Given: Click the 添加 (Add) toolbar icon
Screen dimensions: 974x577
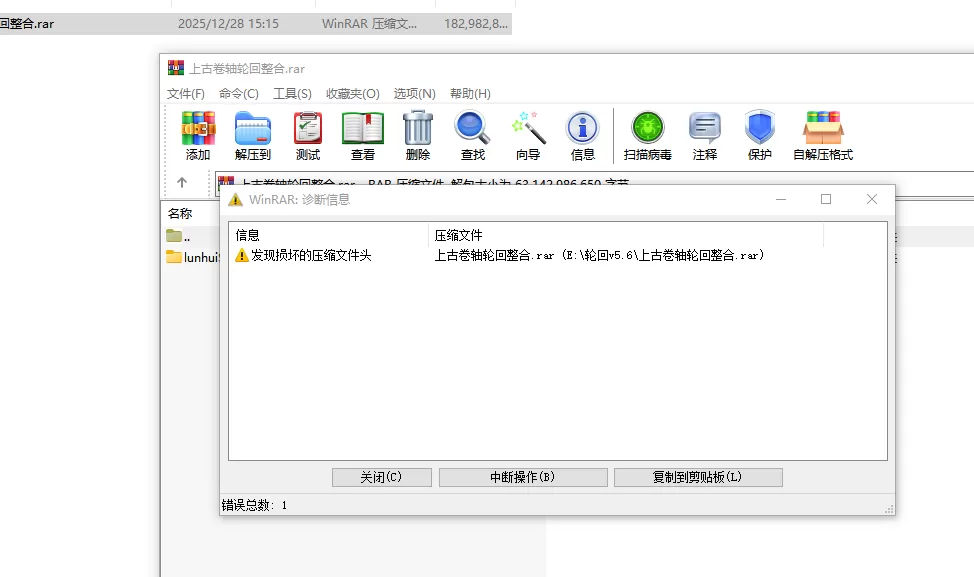Looking at the screenshot, I should (198, 135).
